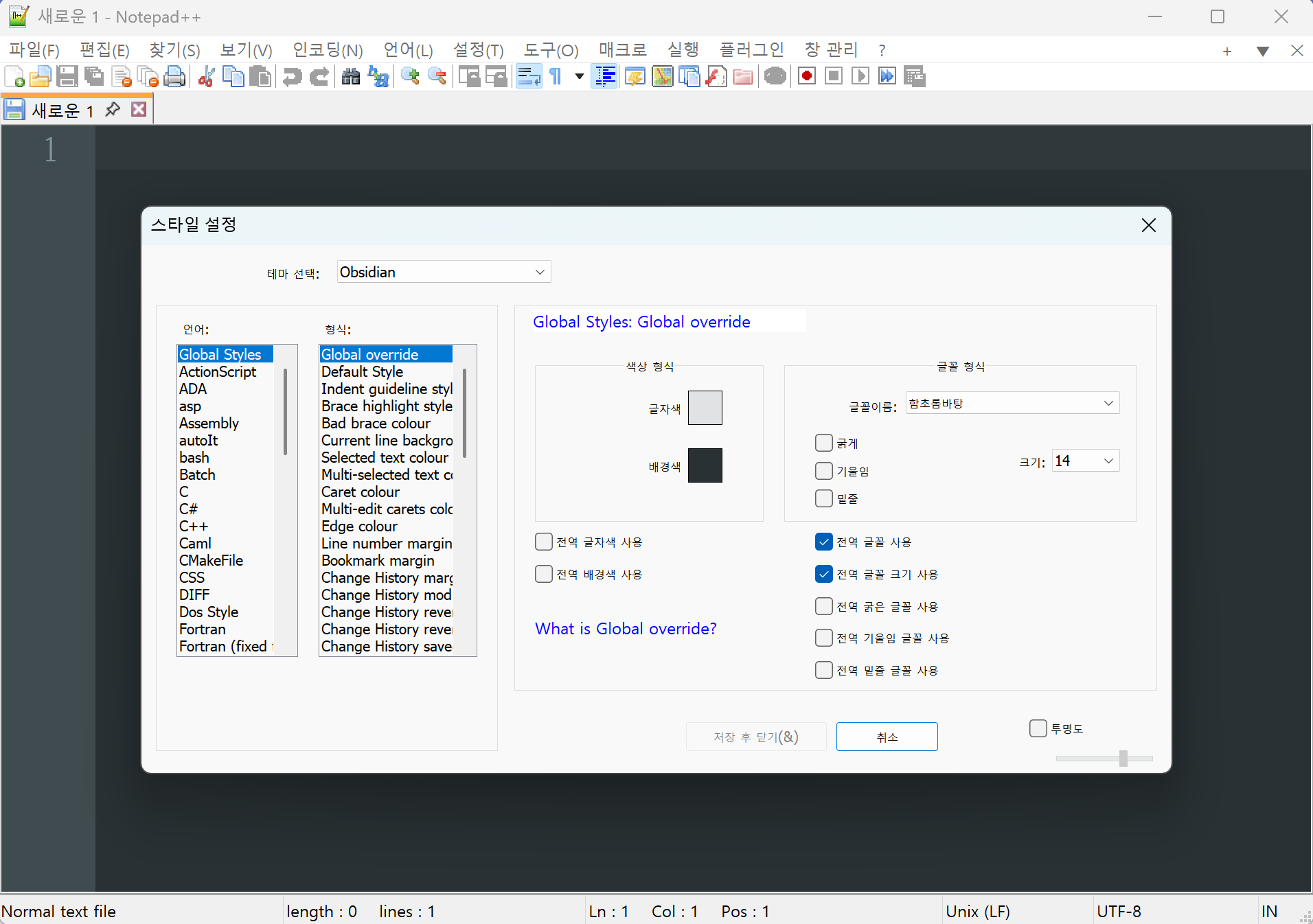This screenshot has width=1313, height=924.
Task: Enable the 굵게 (bold) checkbox
Action: pyautogui.click(x=824, y=443)
